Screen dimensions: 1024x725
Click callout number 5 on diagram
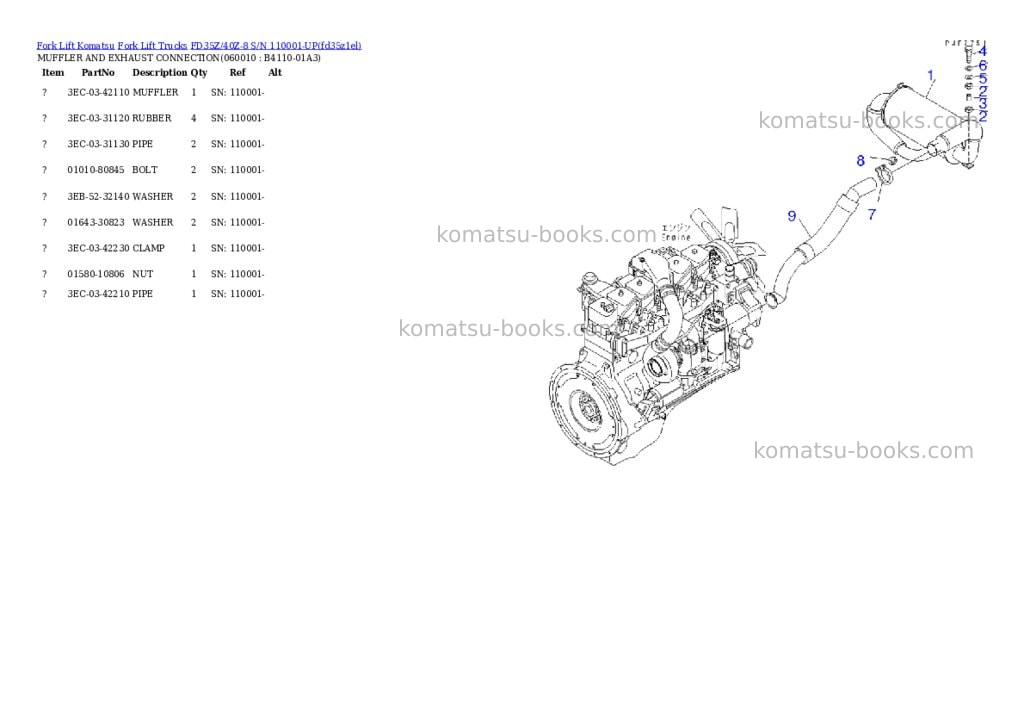click(x=983, y=79)
